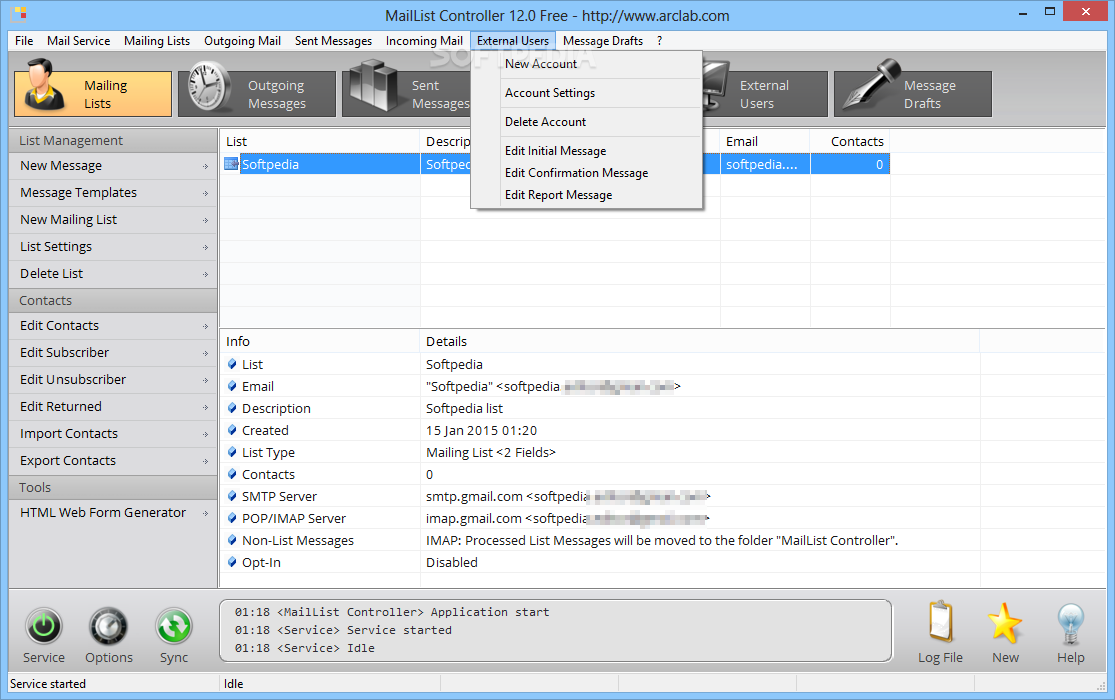Click the Details column header

700,341
